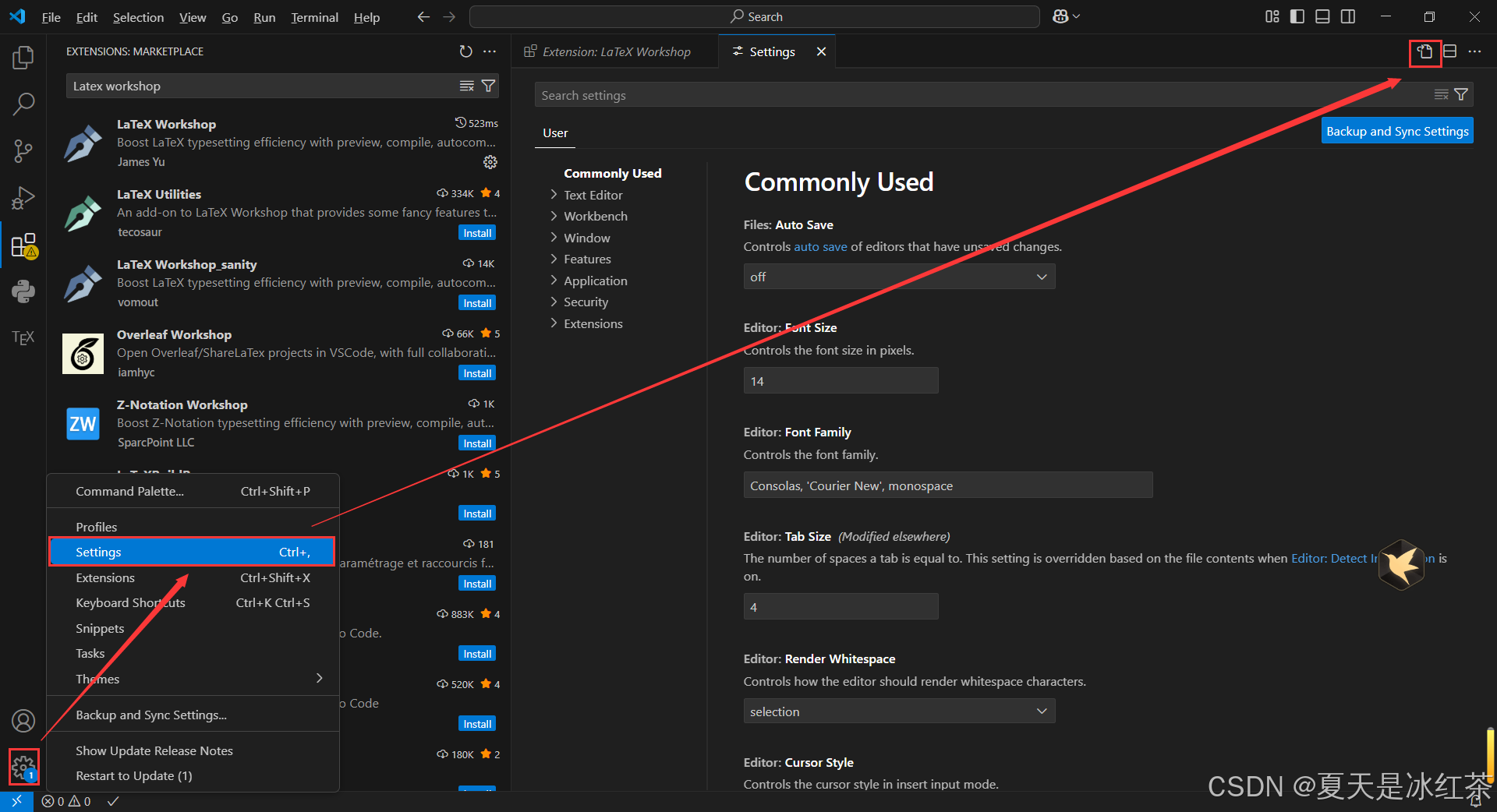Show errors and warnings in status bar
This screenshot has width=1497, height=812.
(x=66, y=801)
